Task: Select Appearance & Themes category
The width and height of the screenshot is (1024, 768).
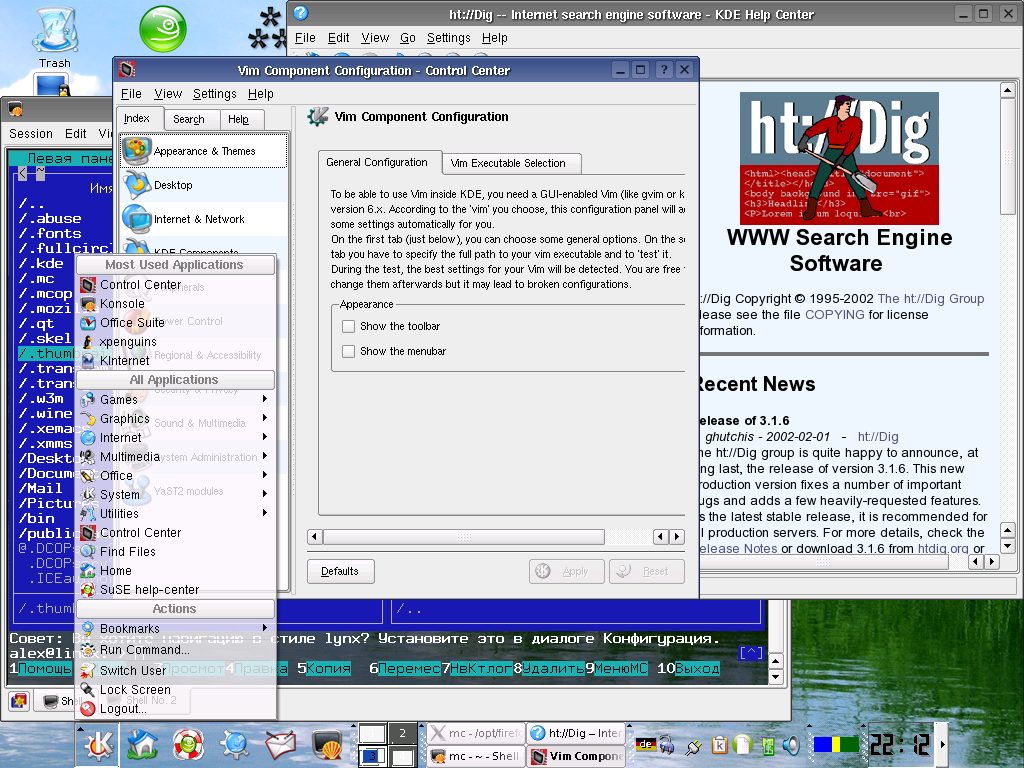Action: 204,151
